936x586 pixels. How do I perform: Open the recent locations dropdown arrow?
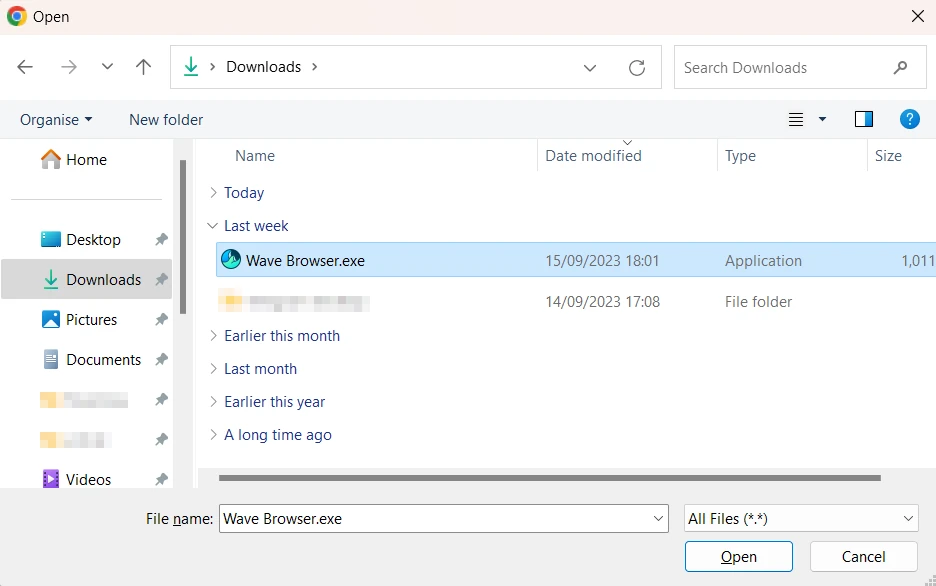[x=107, y=67]
